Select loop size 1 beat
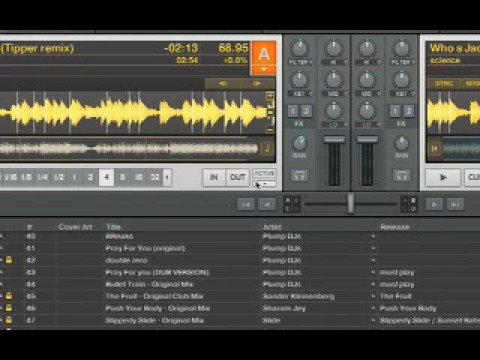Image resolution: width=480 pixels, height=360 pixels. (x=74, y=177)
